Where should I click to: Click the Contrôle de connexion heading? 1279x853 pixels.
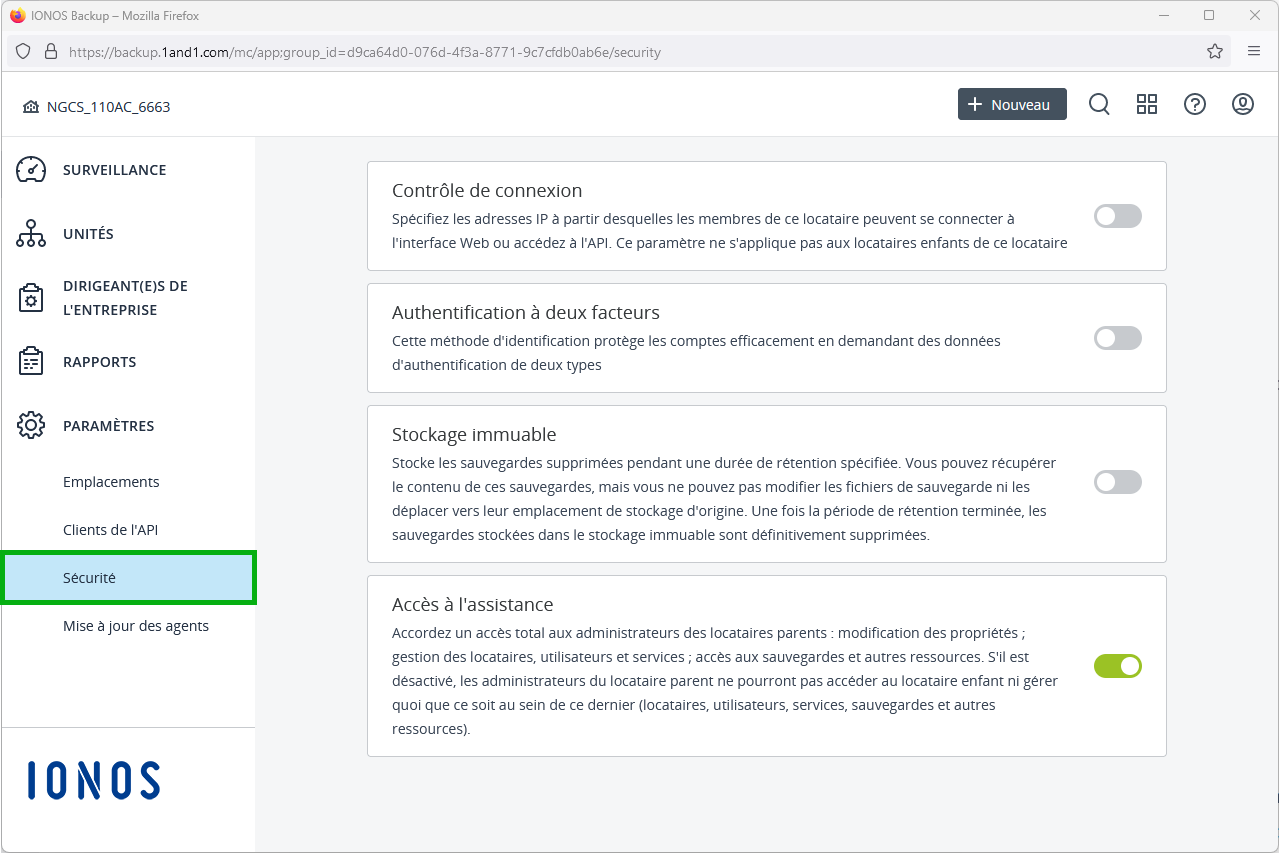click(x=487, y=191)
